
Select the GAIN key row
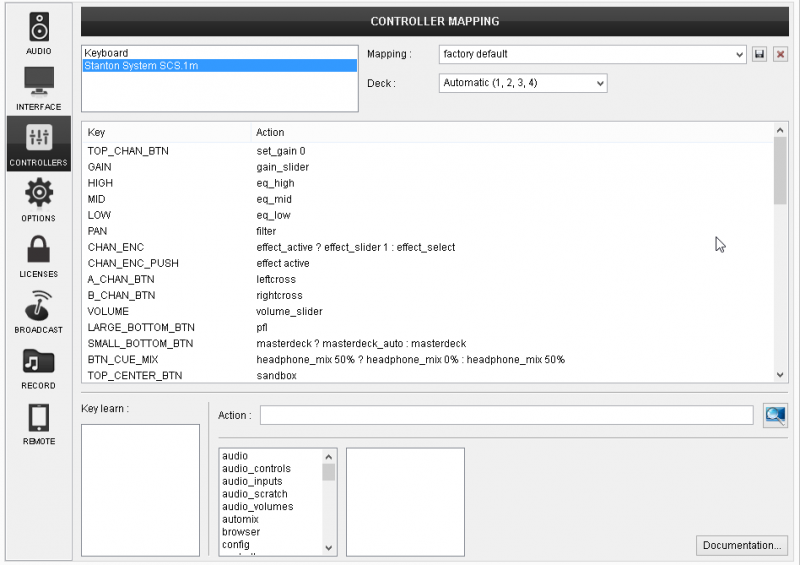click(x=428, y=167)
